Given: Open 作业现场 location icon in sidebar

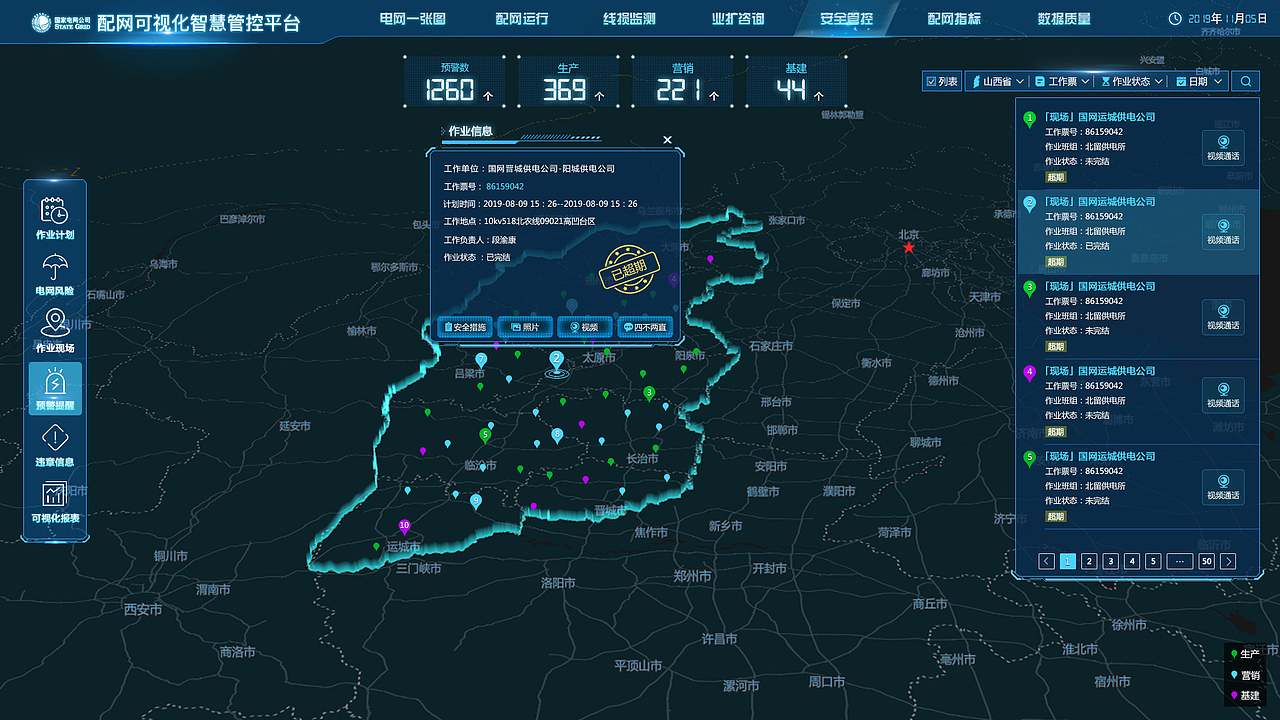Looking at the screenshot, I should 55,331.
